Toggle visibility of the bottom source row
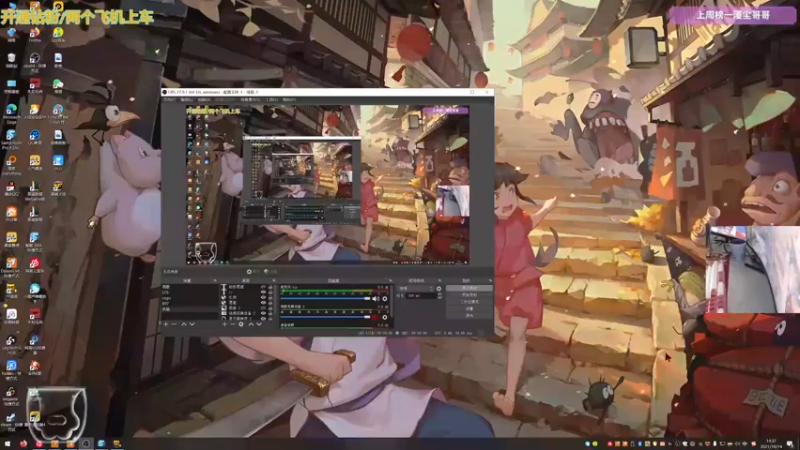Image resolution: width=800 pixels, height=450 pixels. click(x=263, y=318)
